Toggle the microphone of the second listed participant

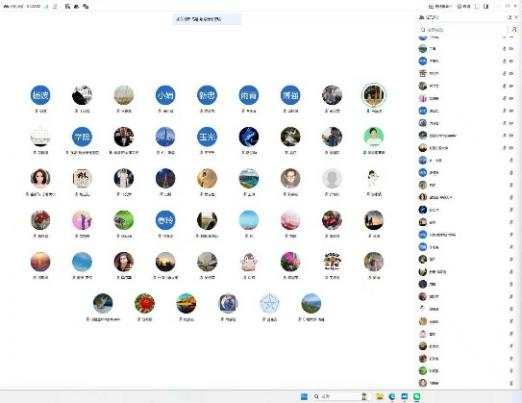point(504,49)
